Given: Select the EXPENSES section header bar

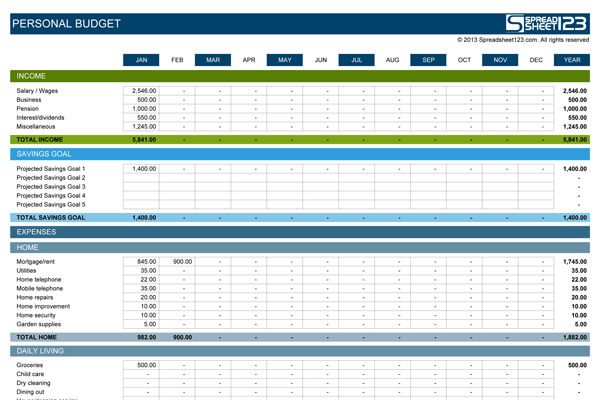Looking at the screenshot, I should [300, 232].
